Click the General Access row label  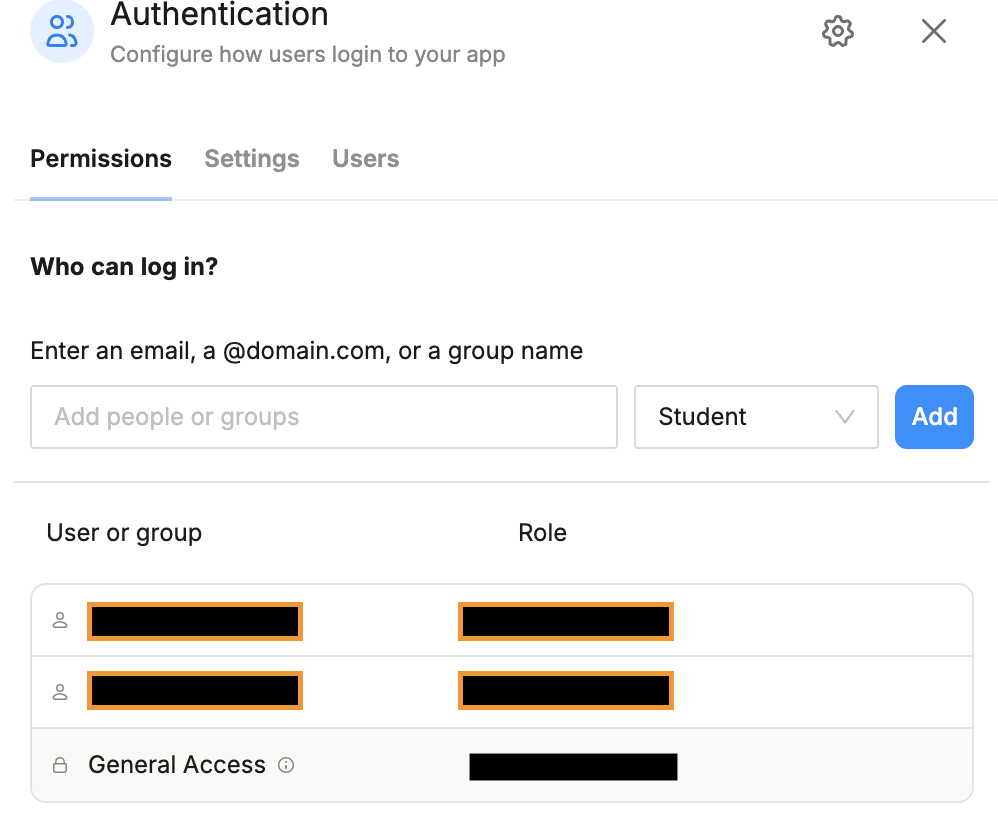click(177, 766)
